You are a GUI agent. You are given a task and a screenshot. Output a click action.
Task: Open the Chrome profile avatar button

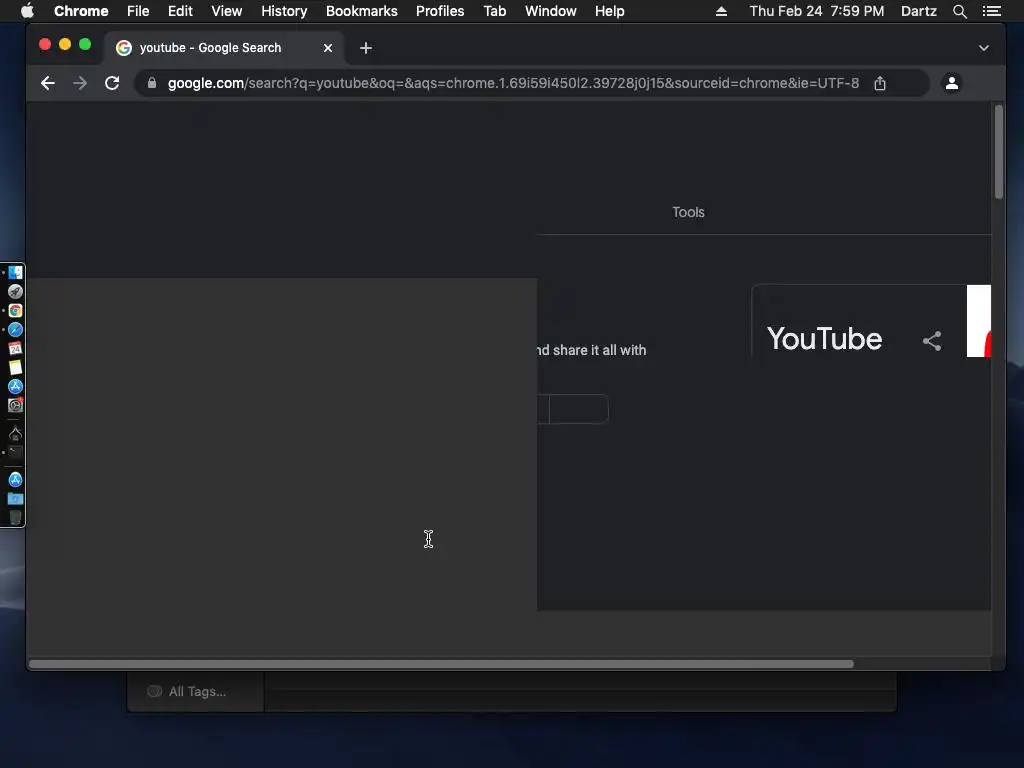click(x=952, y=83)
